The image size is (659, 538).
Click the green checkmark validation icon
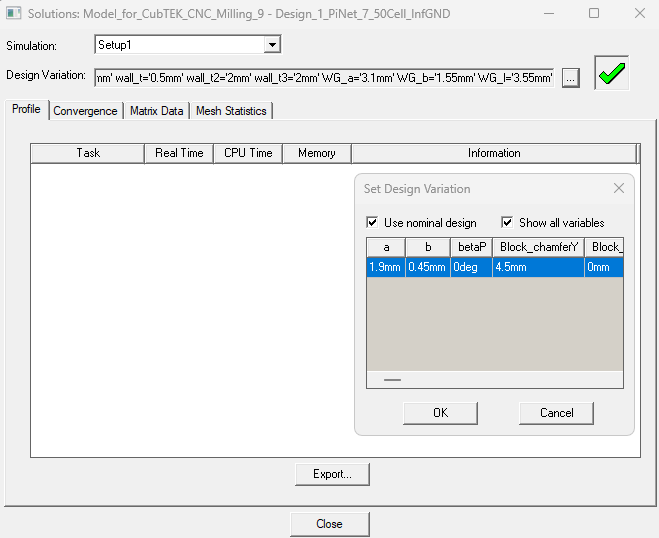click(x=612, y=73)
